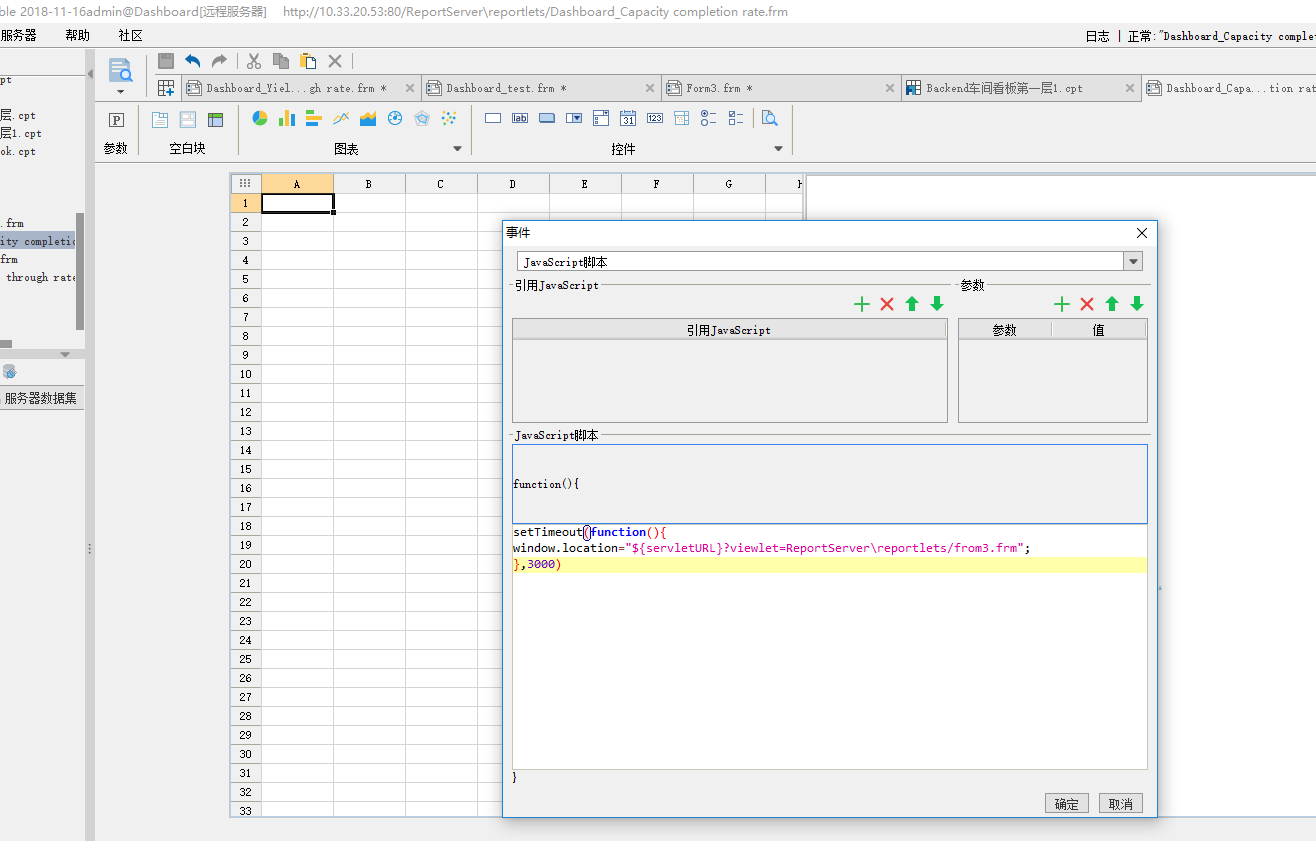
Task: Expand the 控件 widget gallery dropdown
Action: (779, 149)
